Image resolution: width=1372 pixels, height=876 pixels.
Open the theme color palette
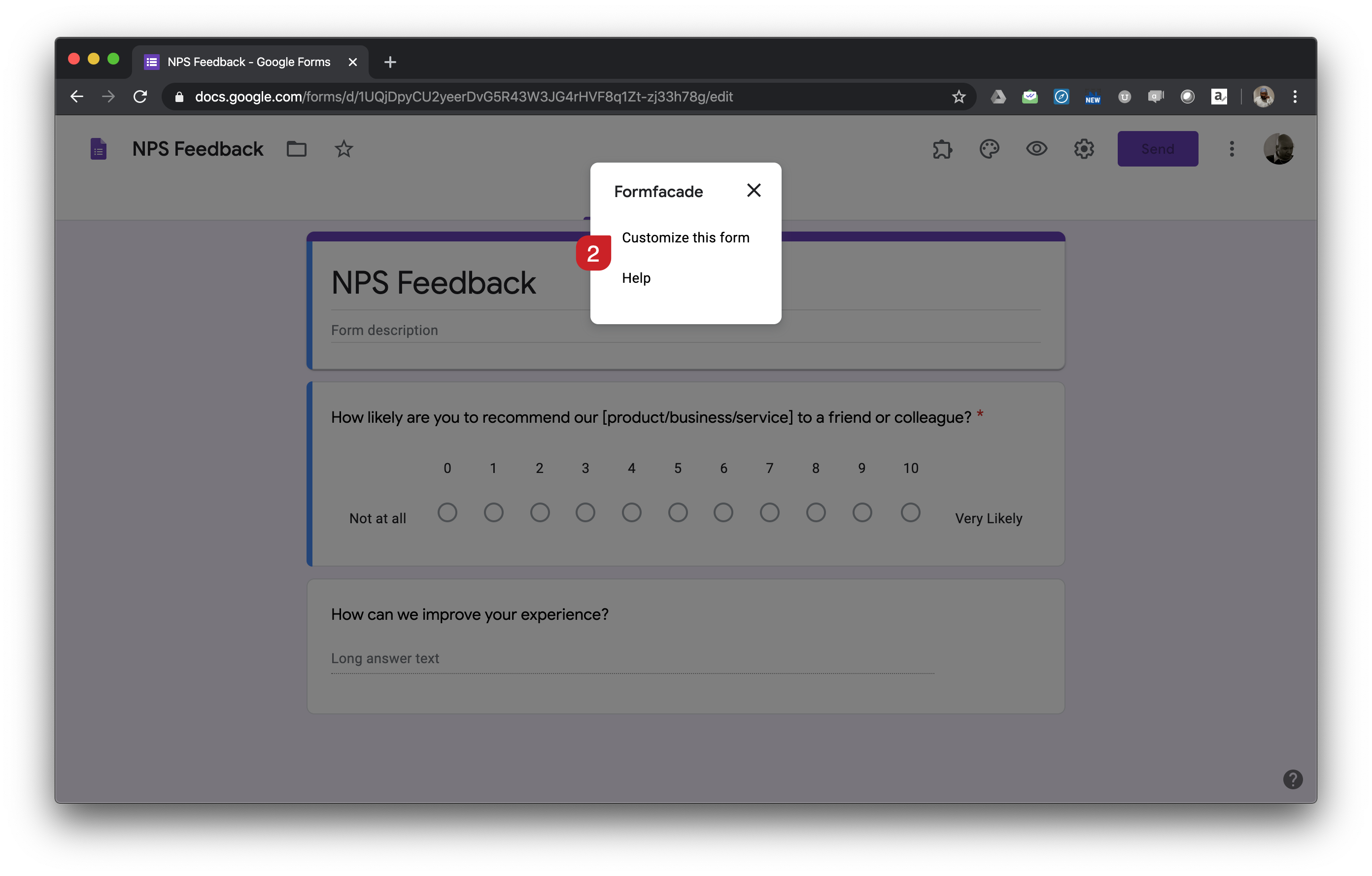989,149
